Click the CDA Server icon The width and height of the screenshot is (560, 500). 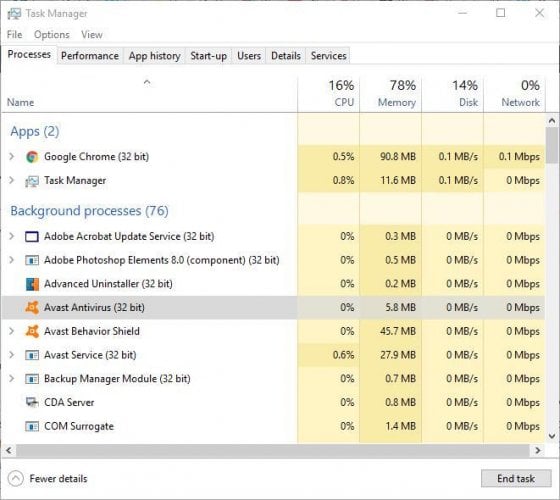(x=32, y=402)
